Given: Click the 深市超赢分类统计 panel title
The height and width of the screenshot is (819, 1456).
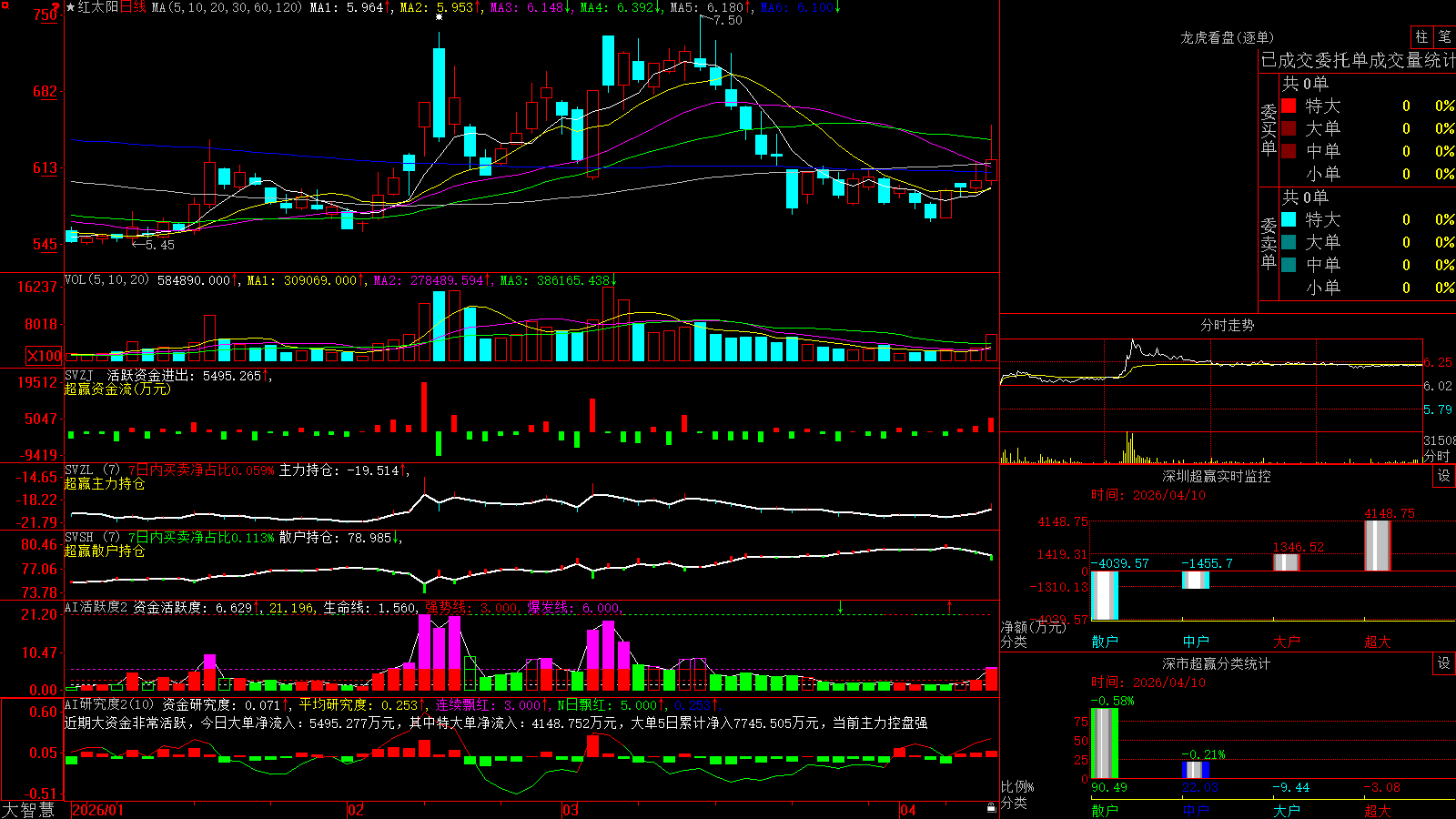Looking at the screenshot, I should click(1217, 663).
